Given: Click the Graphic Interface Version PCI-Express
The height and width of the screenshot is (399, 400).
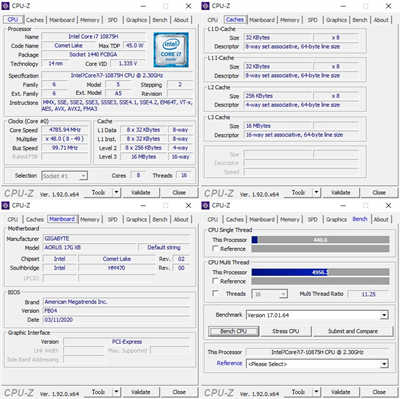Looking at the screenshot, I should pyautogui.click(x=127, y=342).
